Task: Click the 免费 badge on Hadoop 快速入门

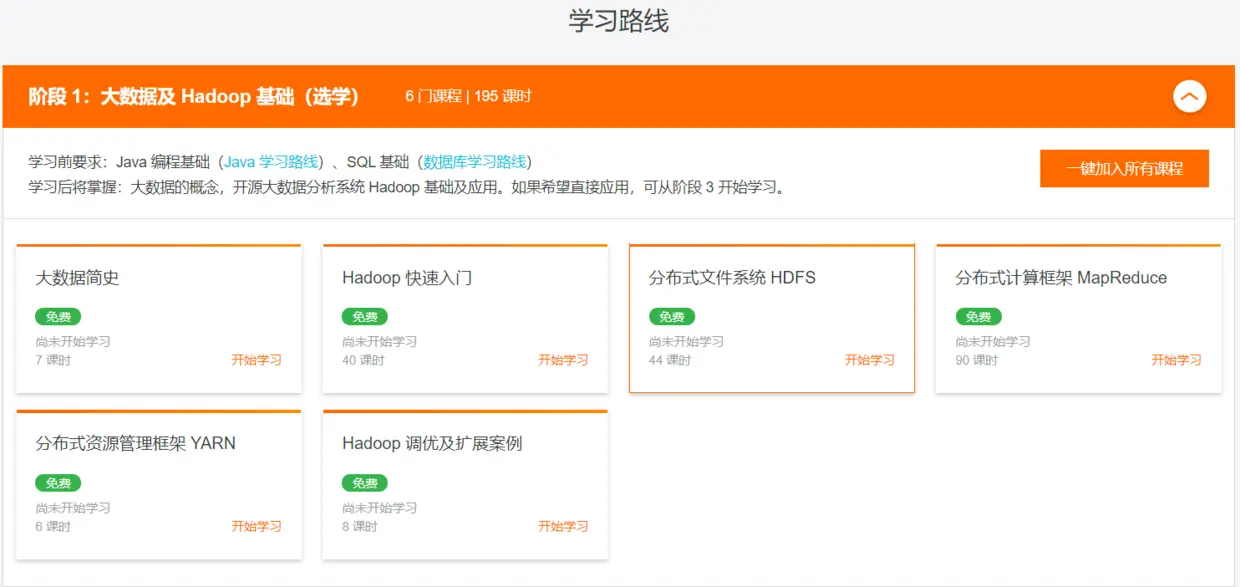Action: pyautogui.click(x=364, y=316)
